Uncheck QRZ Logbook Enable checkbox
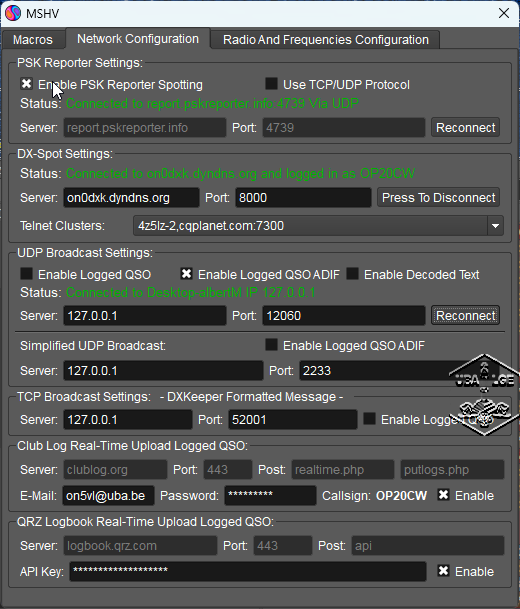The width and height of the screenshot is (520, 609). pos(443,571)
